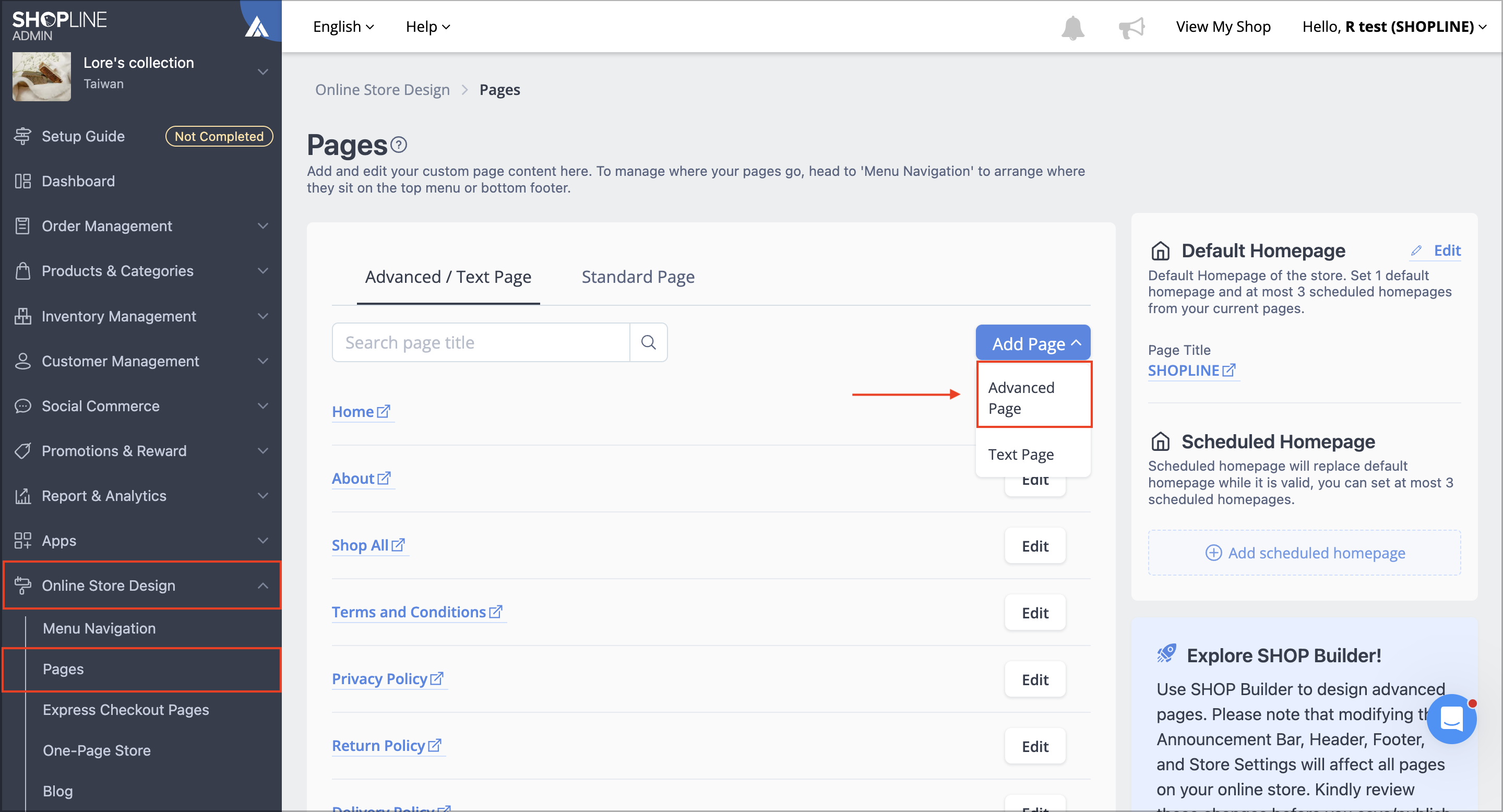Click Edit for the Shop All row
This screenshot has height=812, width=1503.
pyautogui.click(x=1035, y=546)
